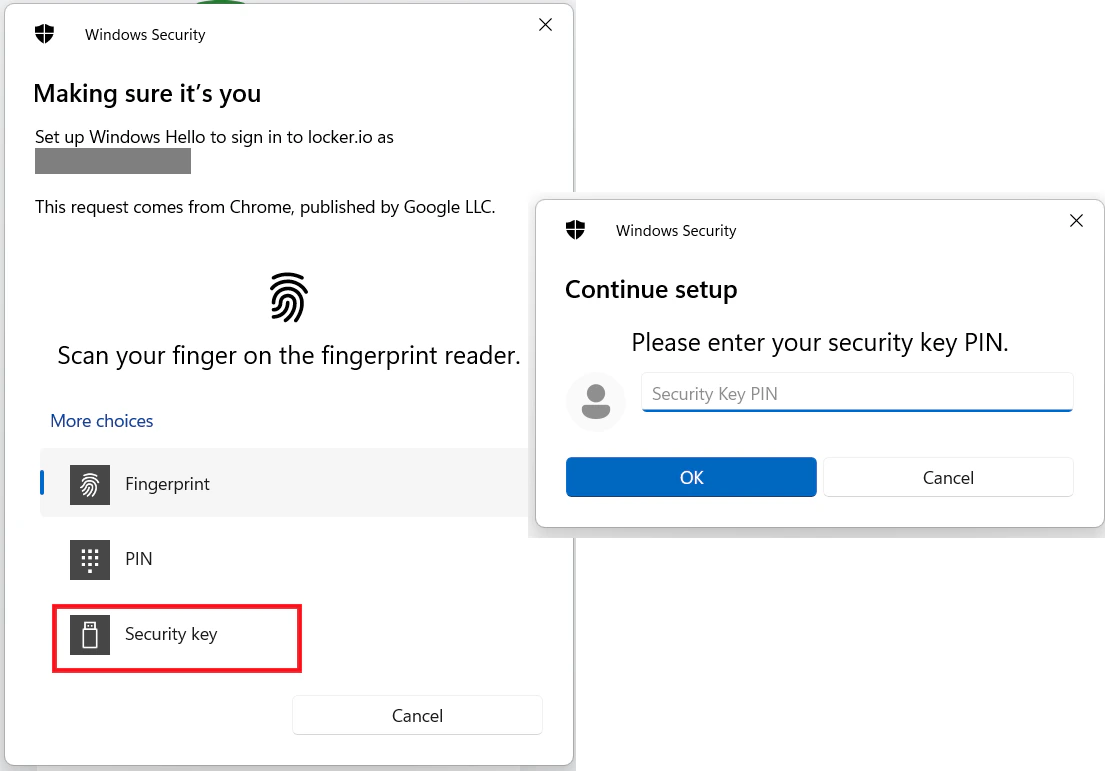Select the PIN keypad icon
The width and height of the screenshot is (1105, 771).
[90, 559]
